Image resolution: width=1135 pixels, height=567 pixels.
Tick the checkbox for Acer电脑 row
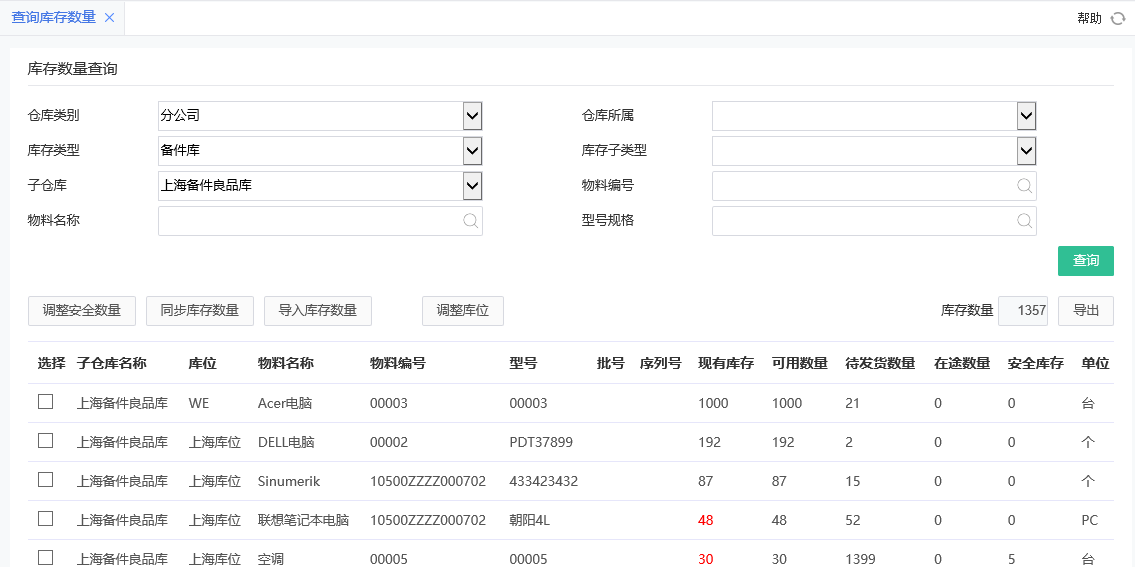point(45,402)
